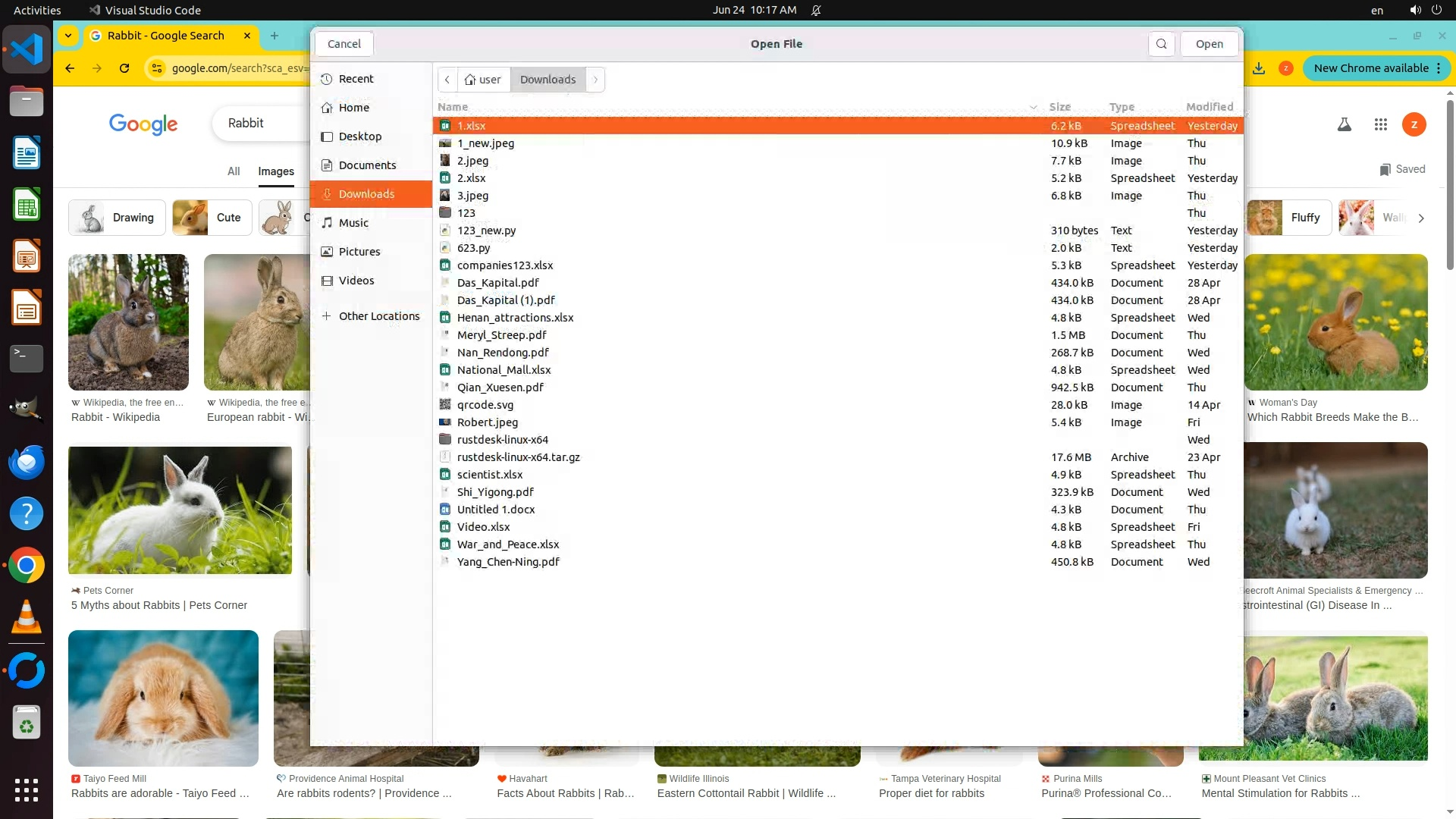Click the Music note icon in sidebar
1456x819 pixels.
point(327,223)
